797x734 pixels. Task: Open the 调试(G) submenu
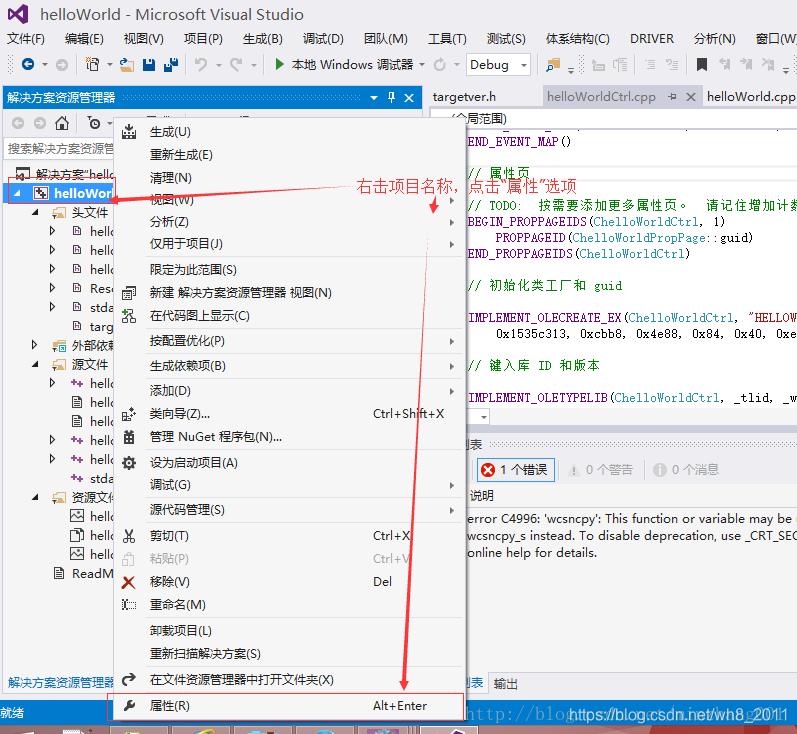pos(289,485)
